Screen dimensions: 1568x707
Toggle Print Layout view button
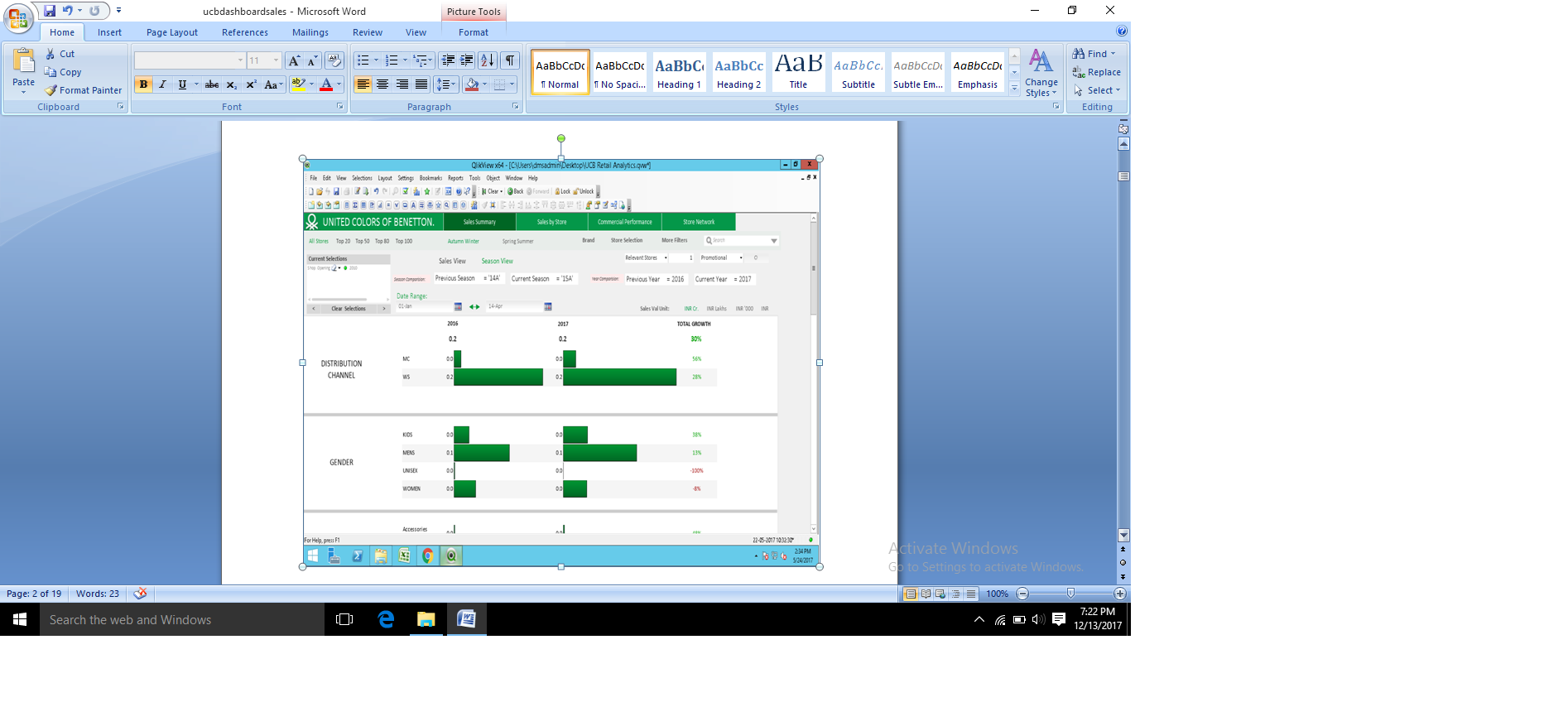911,594
